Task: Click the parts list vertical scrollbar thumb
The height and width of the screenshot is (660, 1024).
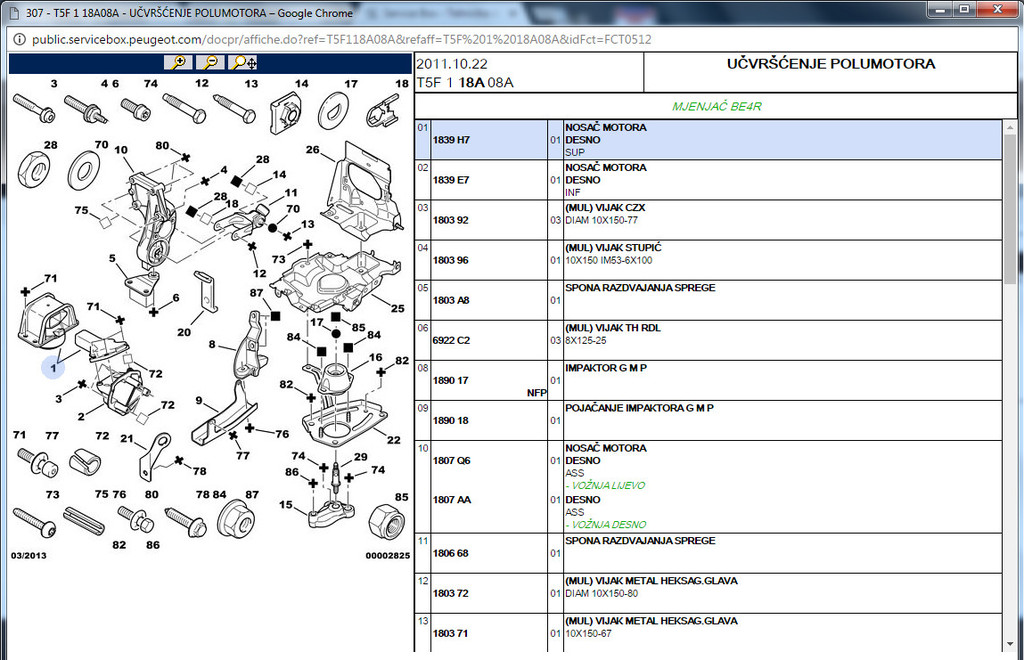Action: [1011, 208]
